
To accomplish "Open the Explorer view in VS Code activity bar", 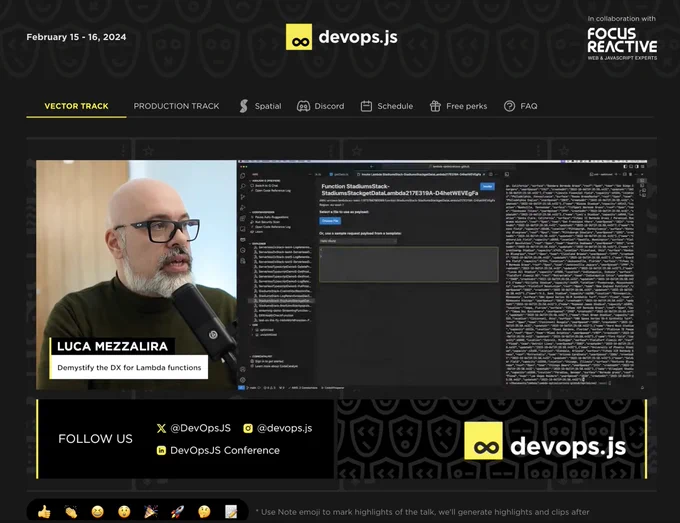I will coord(242,176).
